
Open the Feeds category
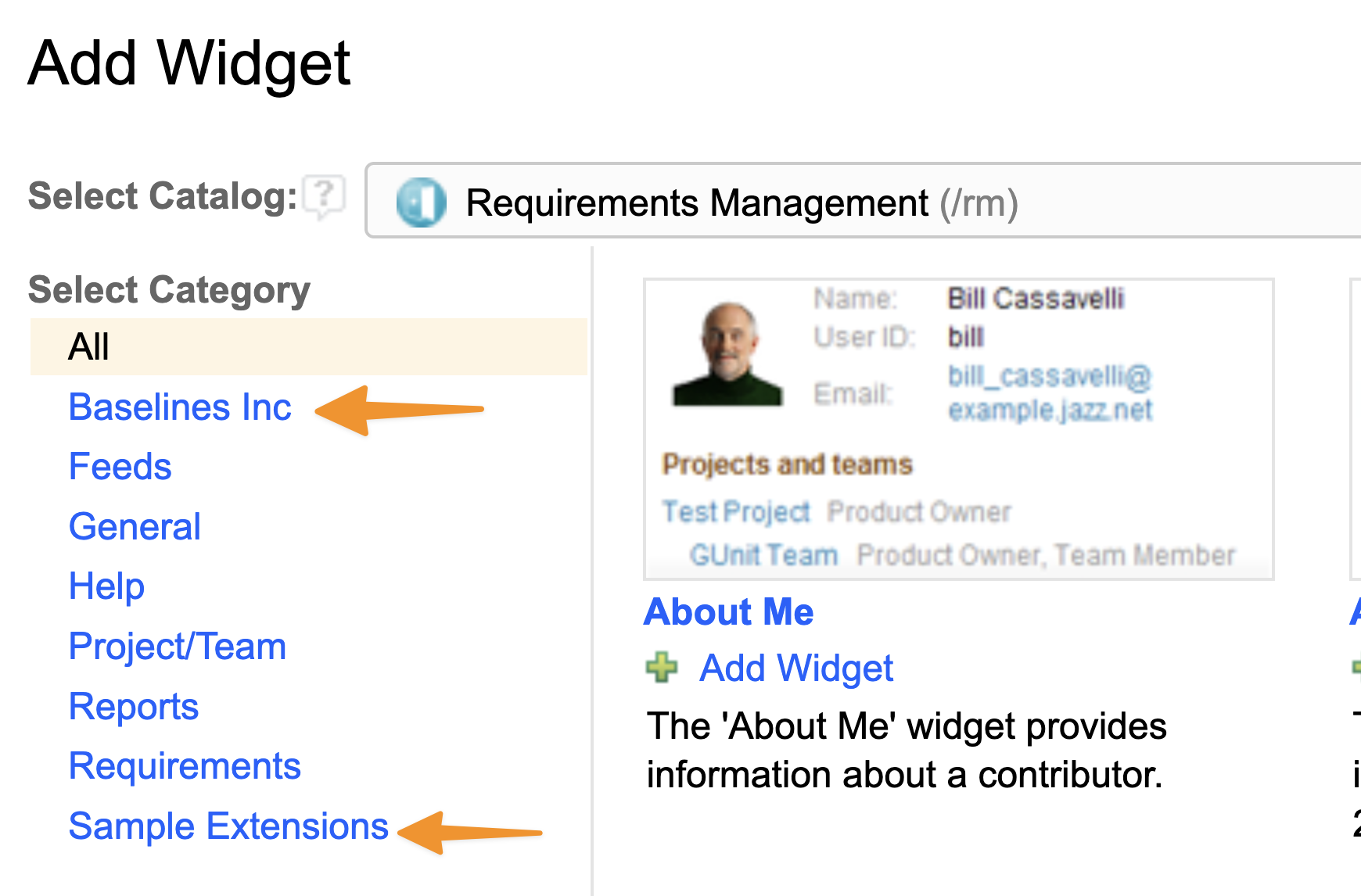[120, 467]
